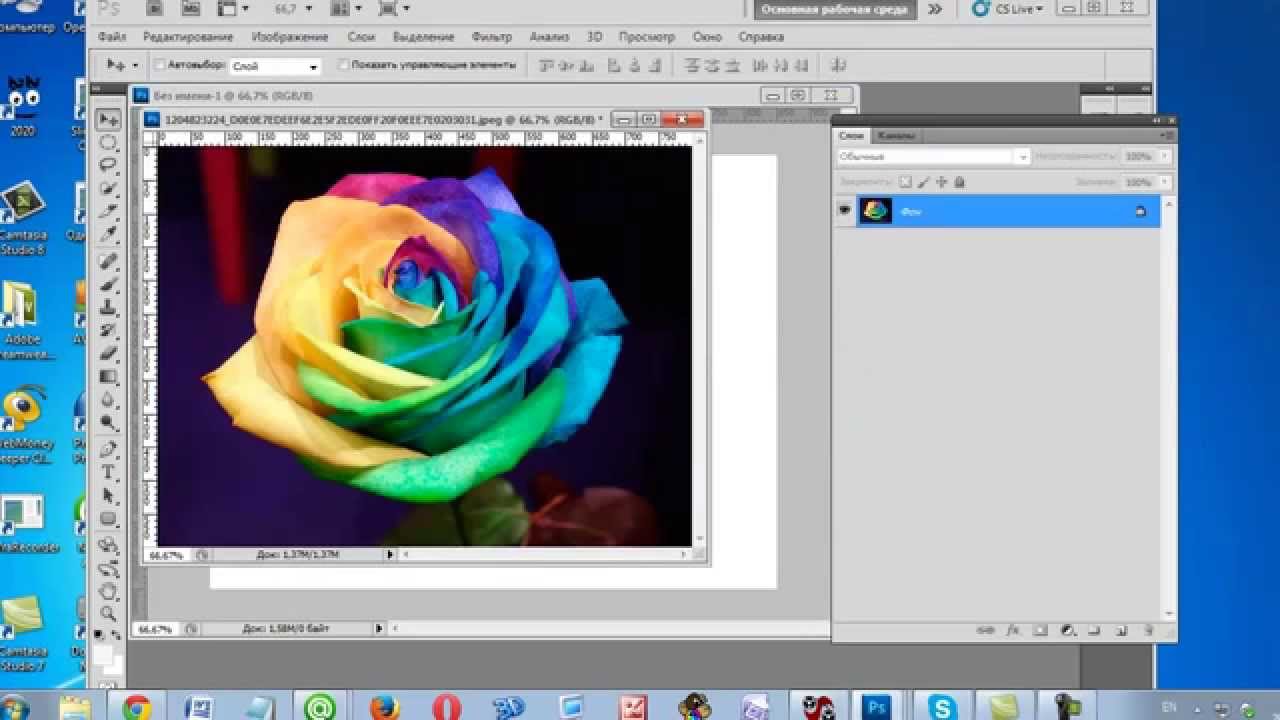This screenshot has height=720, width=1280.
Task: Launch Bridge from the application bar
Action: pos(154,9)
